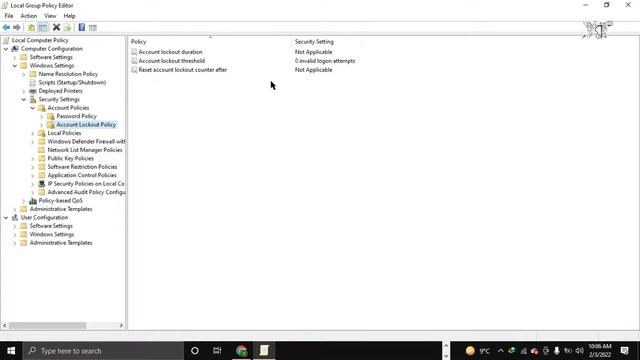Click the Export List toolbar icon

[x=67, y=27]
